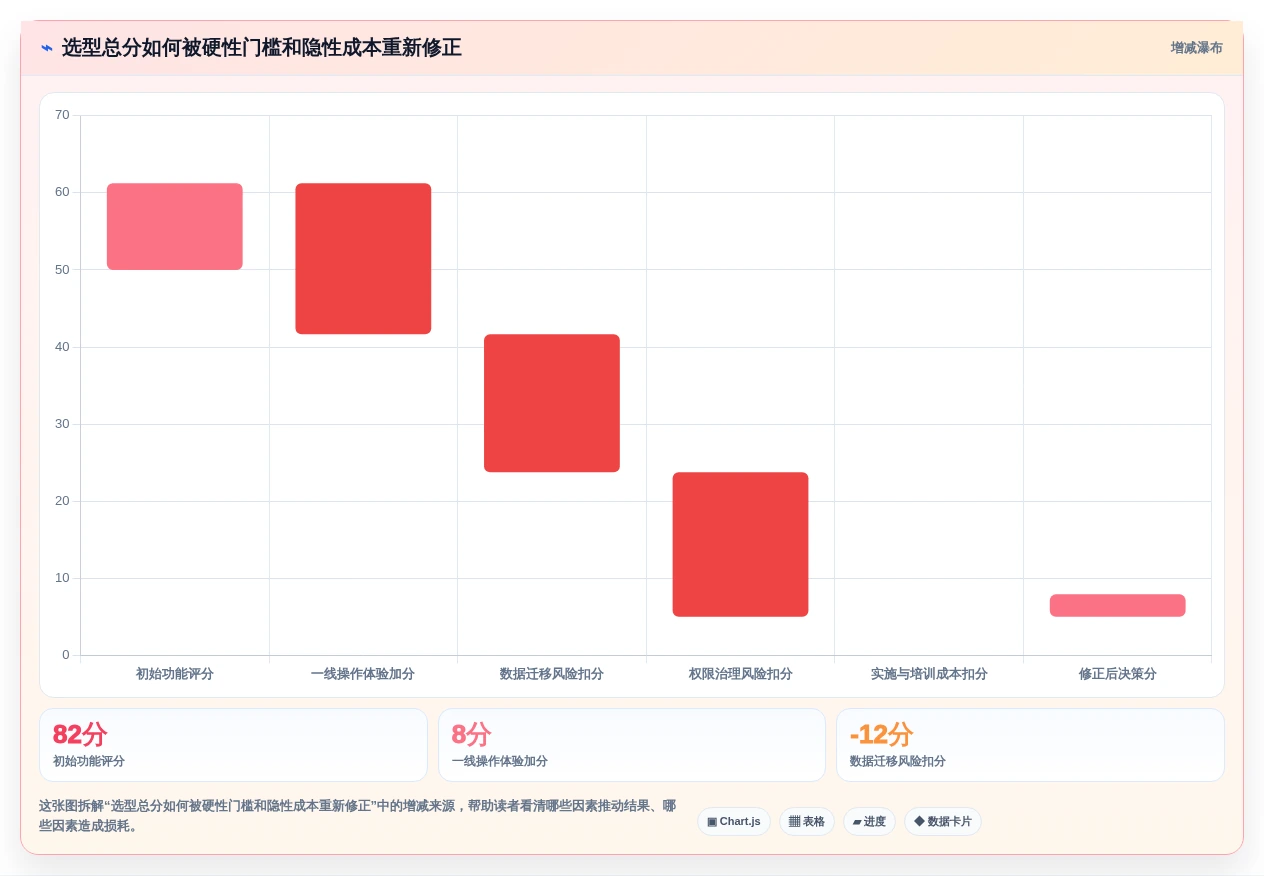Click x-axis label 初始功能评分

(x=175, y=674)
